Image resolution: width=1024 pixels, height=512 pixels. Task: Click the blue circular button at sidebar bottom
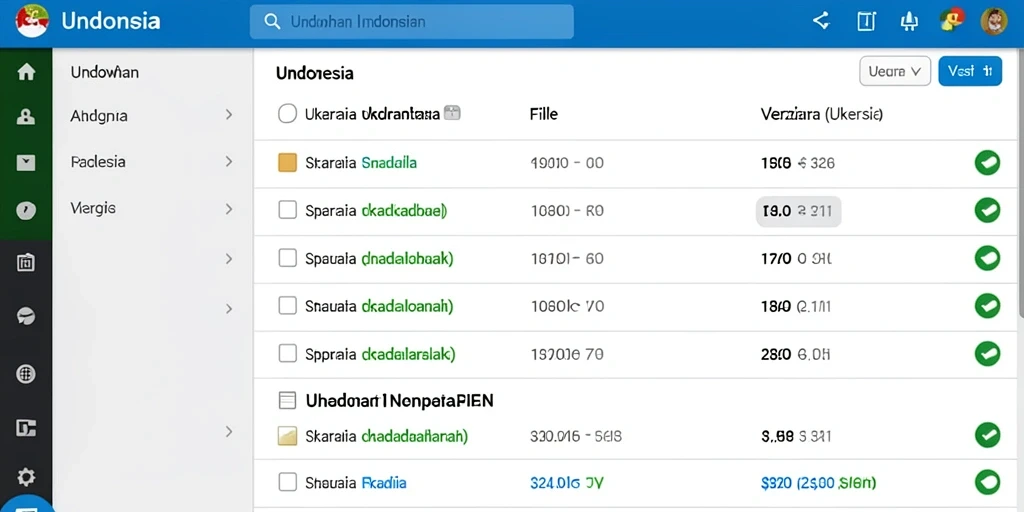[26, 505]
